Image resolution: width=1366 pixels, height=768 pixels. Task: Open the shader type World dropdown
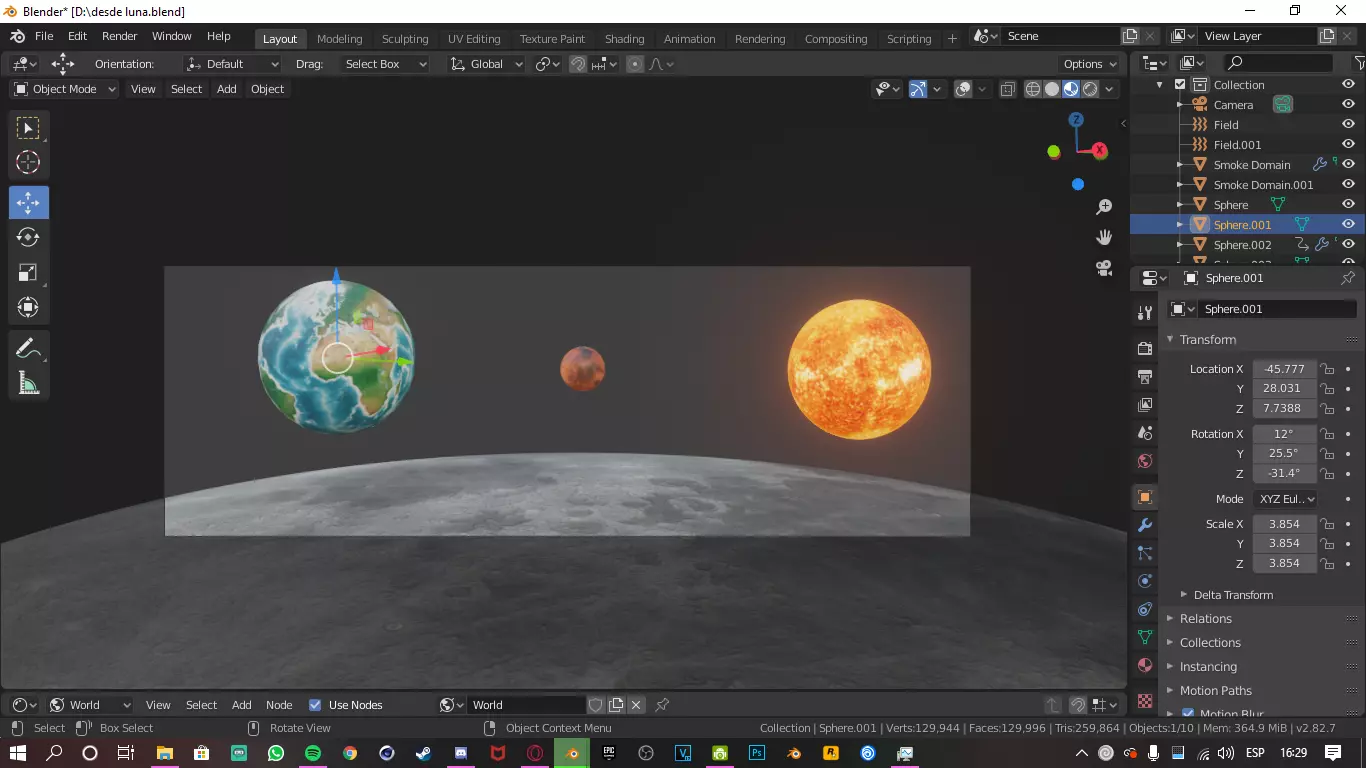pos(90,705)
